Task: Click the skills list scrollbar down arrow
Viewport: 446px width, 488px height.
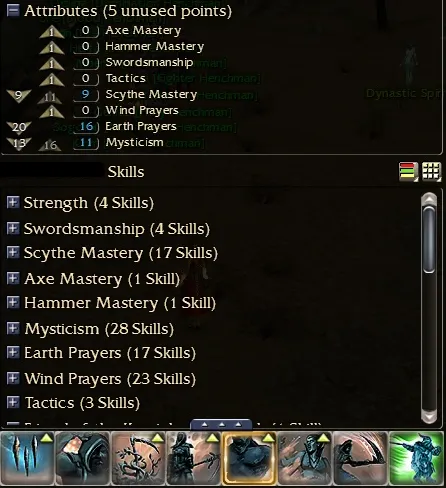Action: point(429,416)
